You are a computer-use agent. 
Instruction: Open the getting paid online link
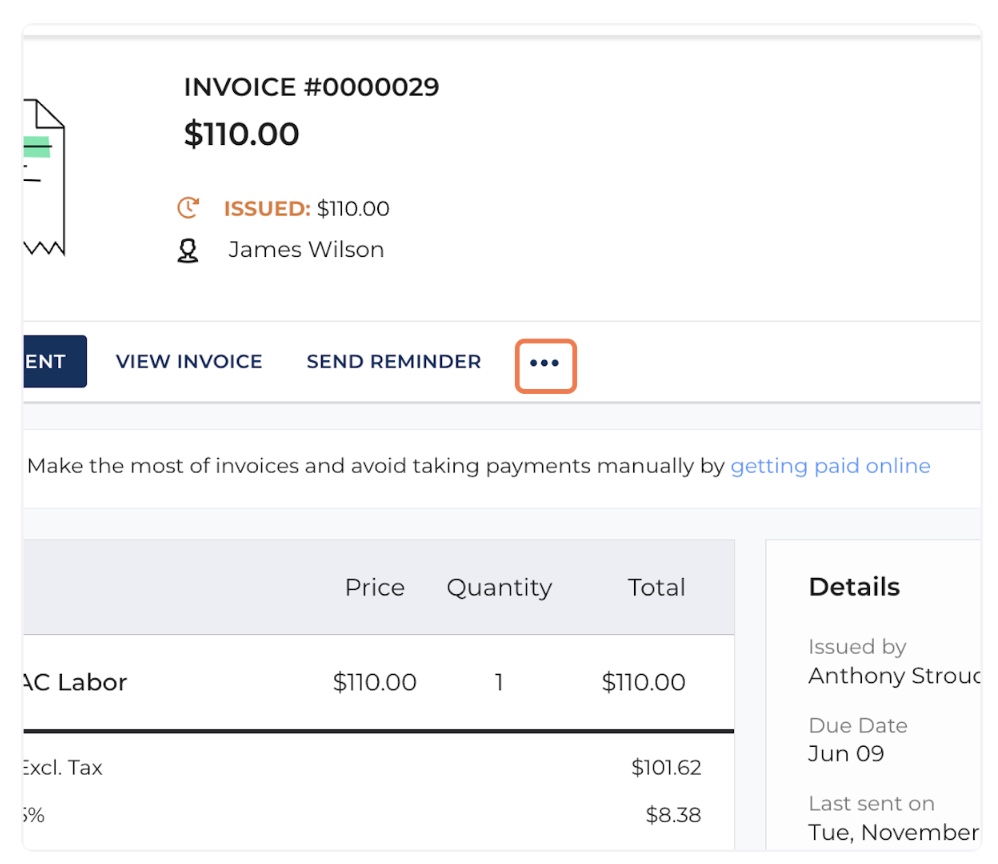tap(830, 466)
